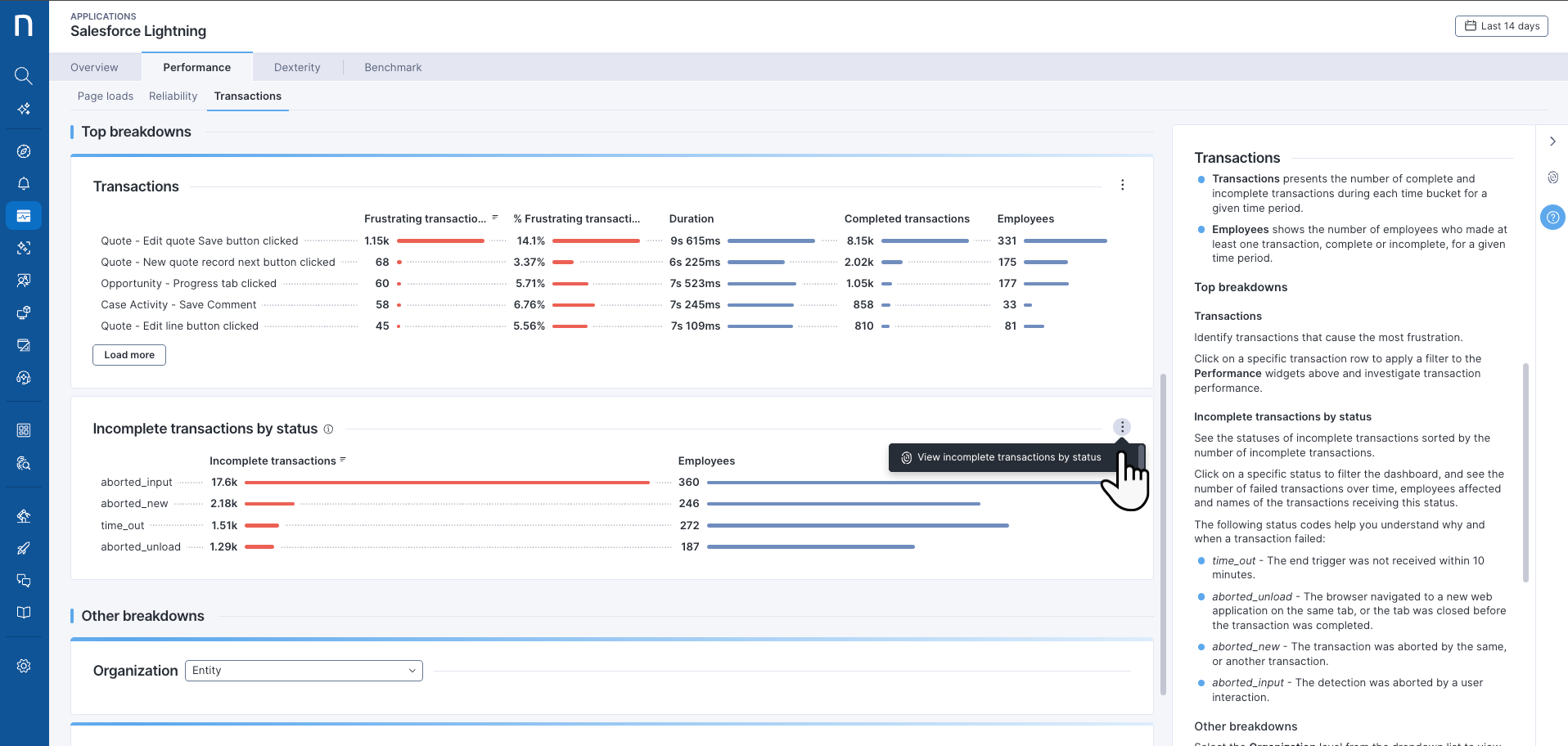Click the search icon in the sidebar
The height and width of the screenshot is (746, 1568).
24,76
